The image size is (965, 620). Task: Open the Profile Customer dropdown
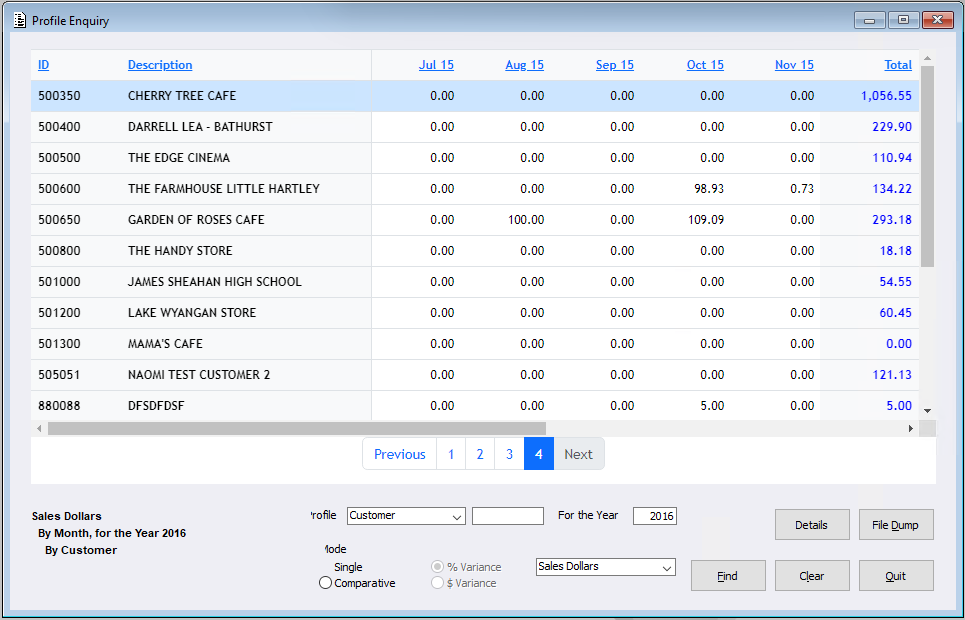tap(406, 516)
